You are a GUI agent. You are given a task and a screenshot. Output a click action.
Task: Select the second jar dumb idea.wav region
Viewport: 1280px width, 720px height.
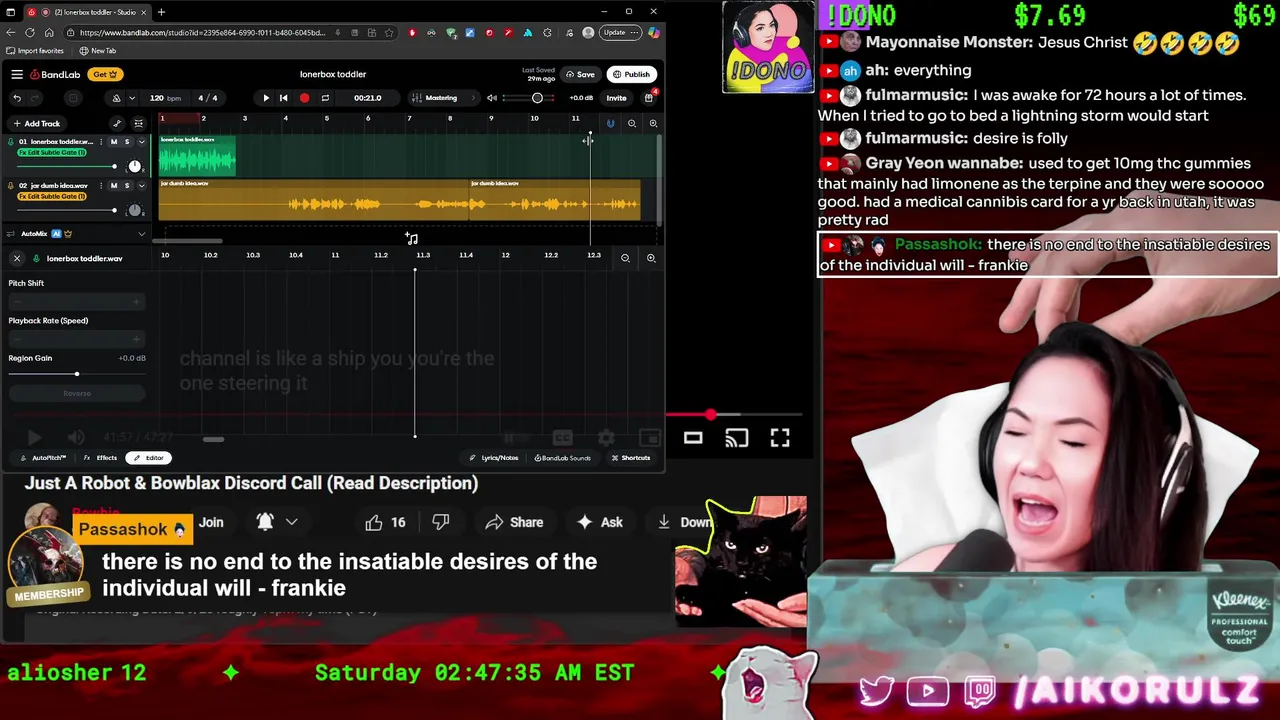(555, 200)
